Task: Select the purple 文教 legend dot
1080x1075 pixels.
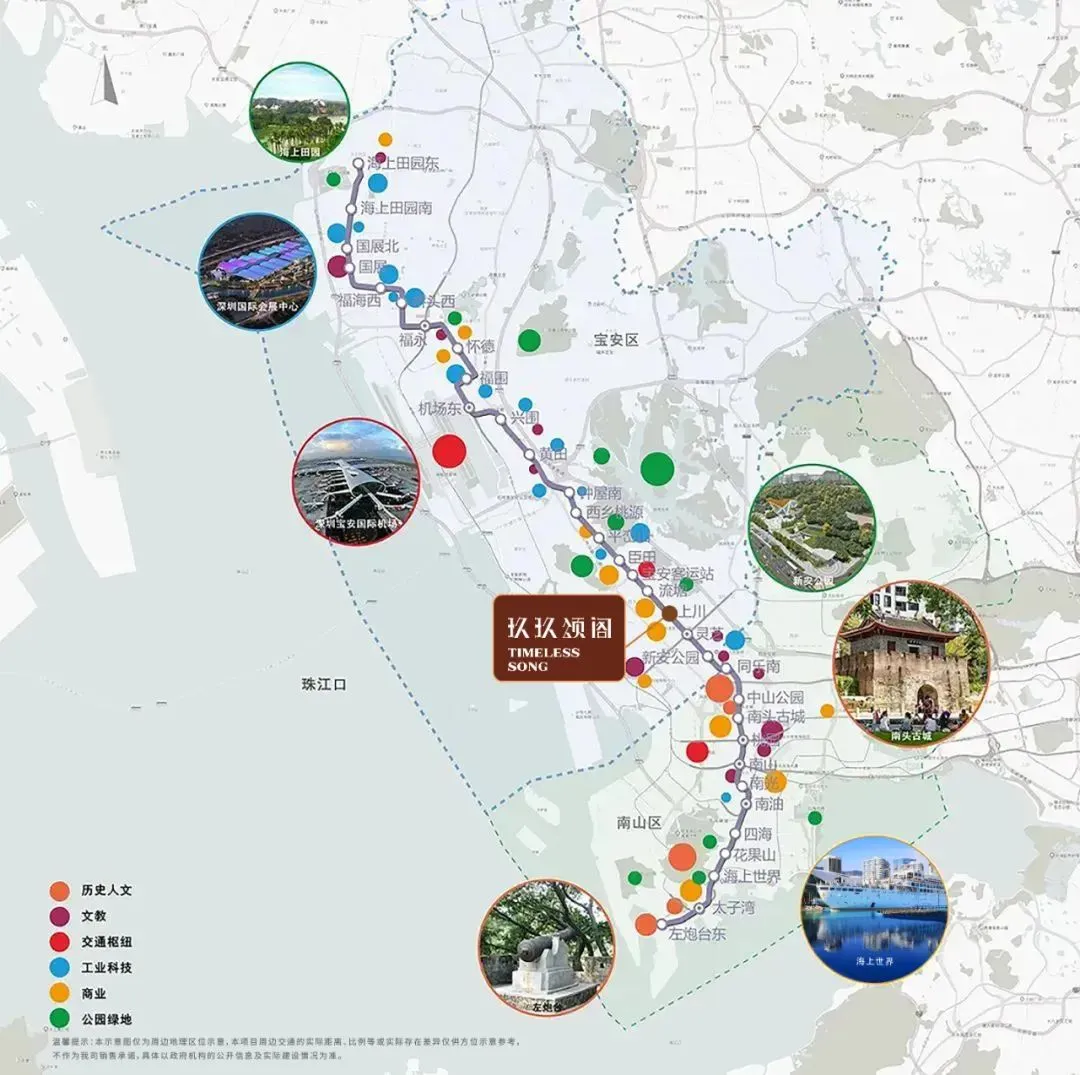Action: point(60,917)
